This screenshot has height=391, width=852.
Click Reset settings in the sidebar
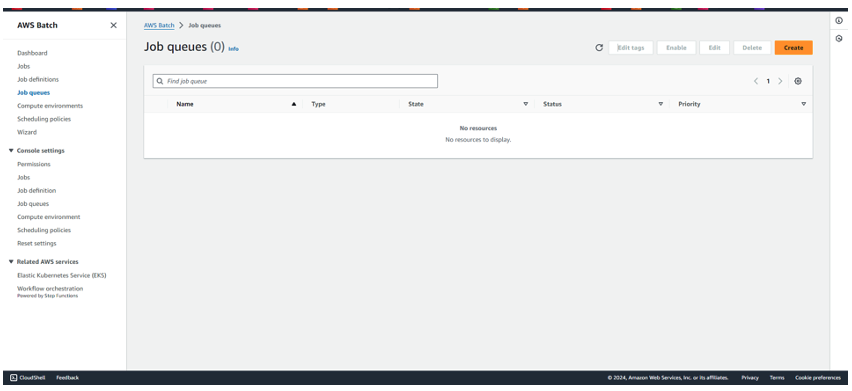[36, 243]
